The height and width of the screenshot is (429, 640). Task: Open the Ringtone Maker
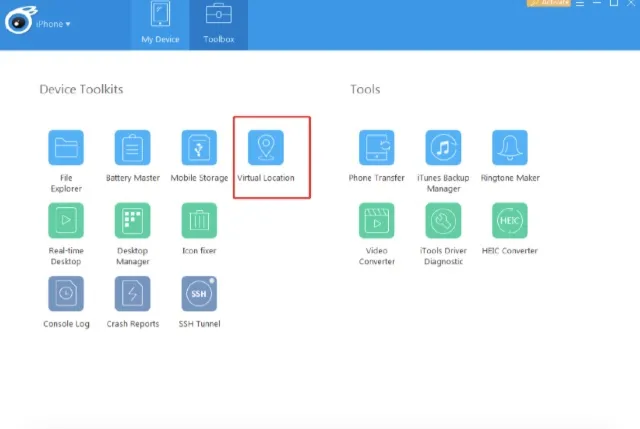pyautogui.click(x=510, y=148)
